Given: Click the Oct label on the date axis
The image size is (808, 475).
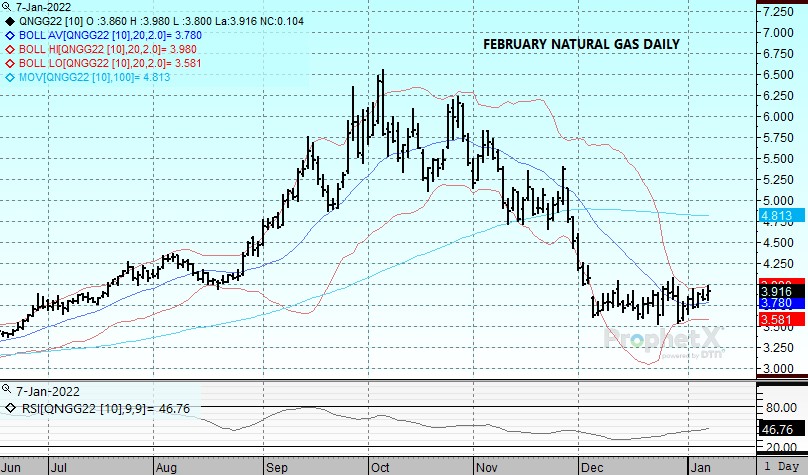Looking at the screenshot, I should (x=381, y=466).
